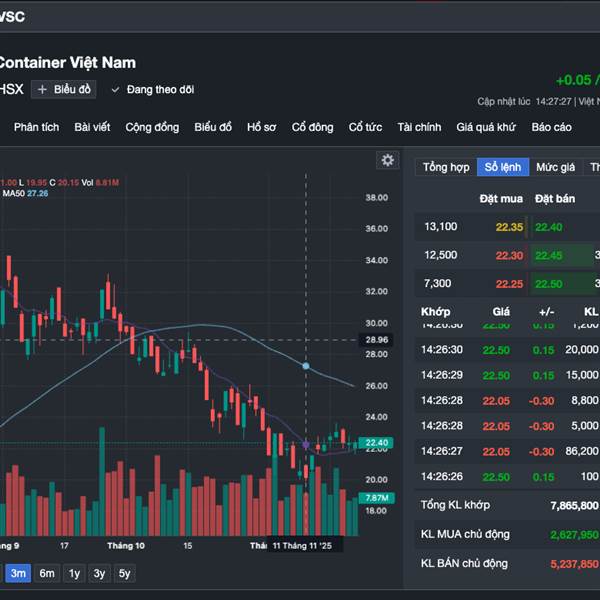Switch to the Bài viết tab
Image resolution: width=600 pixels, height=600 pixels.
click(92, 127)
